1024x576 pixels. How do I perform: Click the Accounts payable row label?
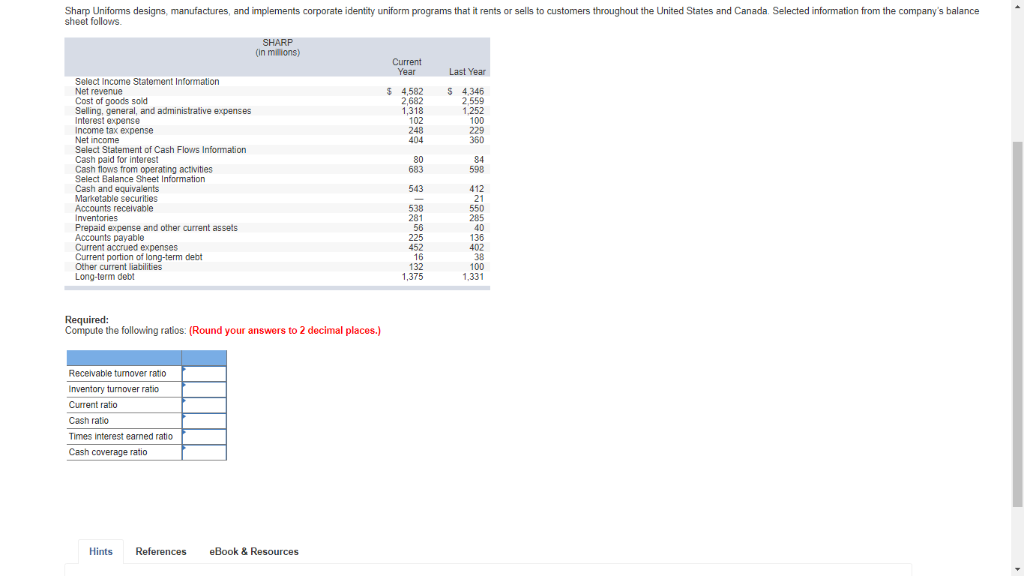(110, 238)
